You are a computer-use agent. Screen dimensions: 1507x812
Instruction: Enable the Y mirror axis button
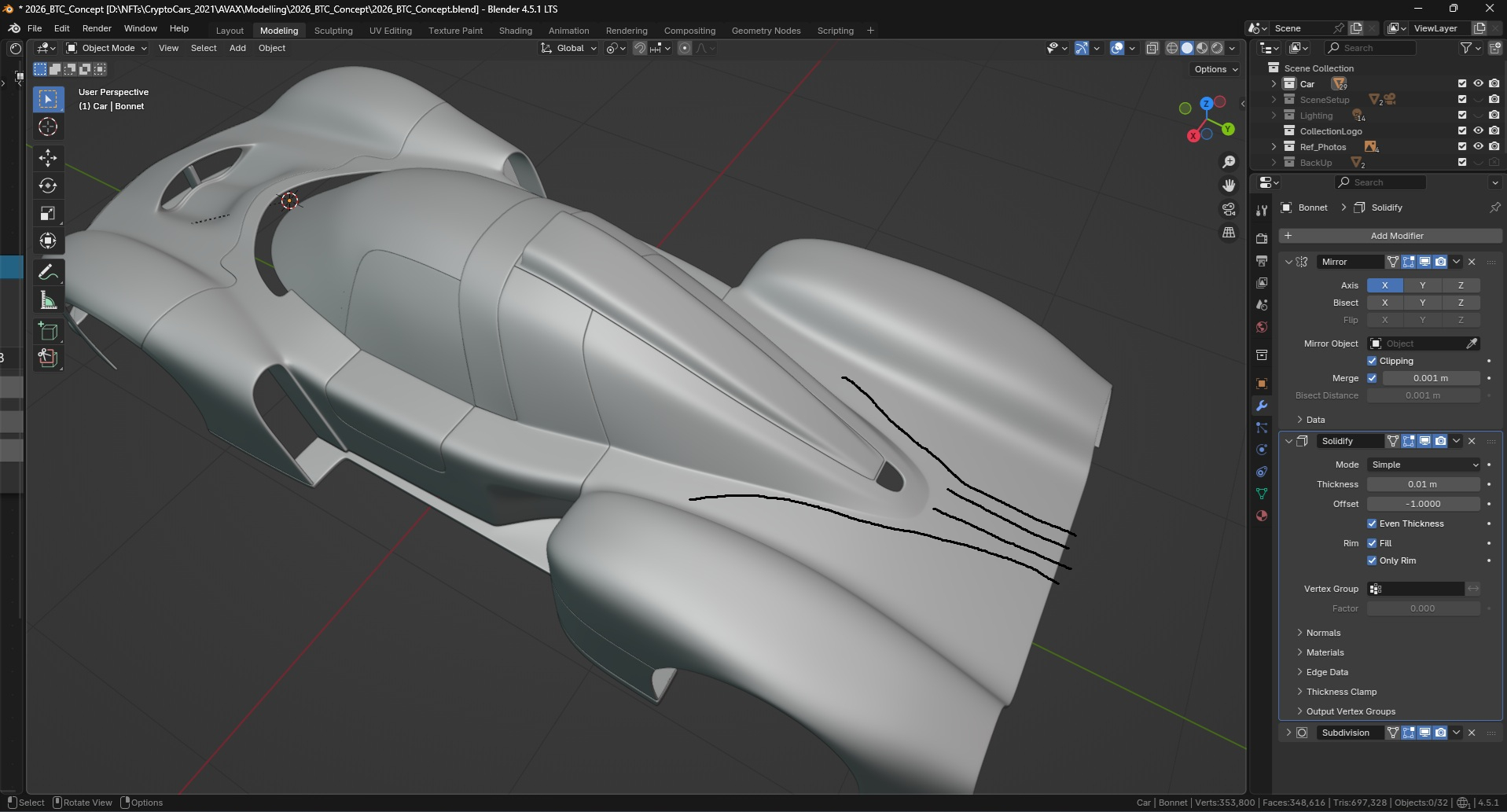pos(1423,285)
